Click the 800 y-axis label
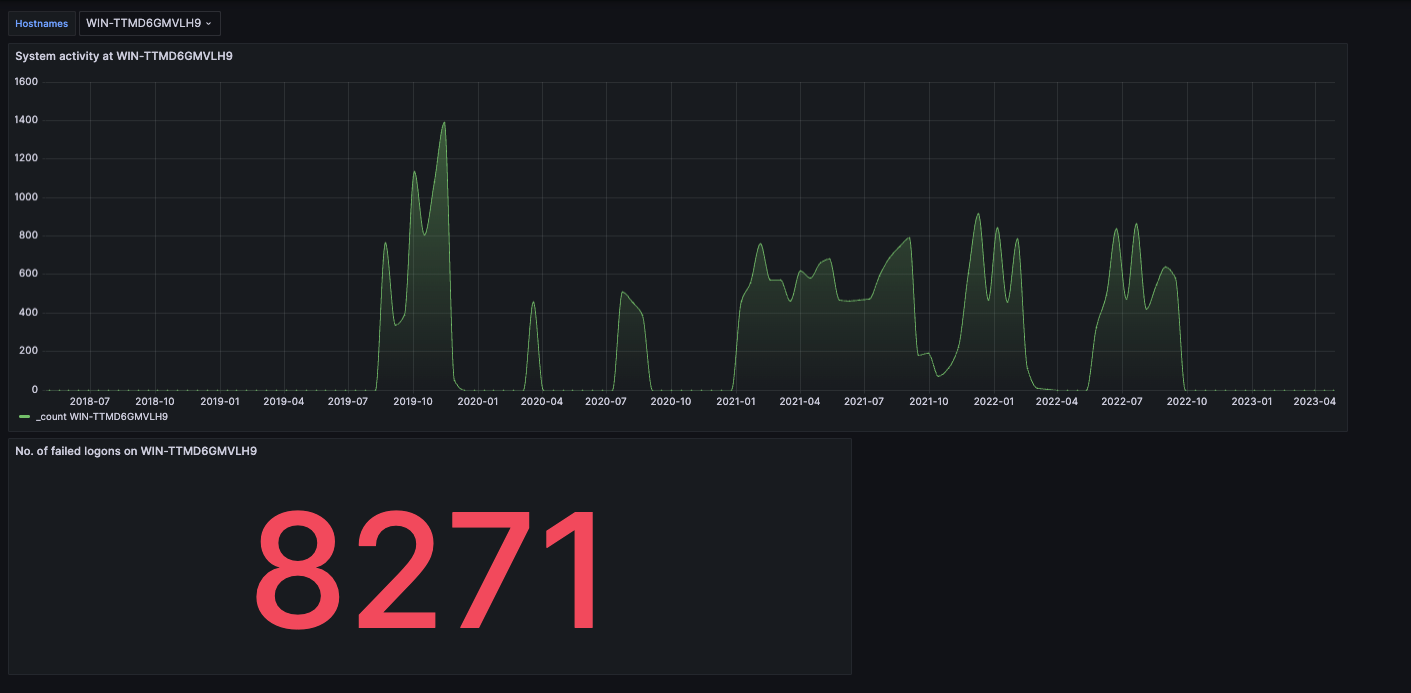Image resolution: width=1411 pixels, height=693 pixels. click(x=30, y=236)
